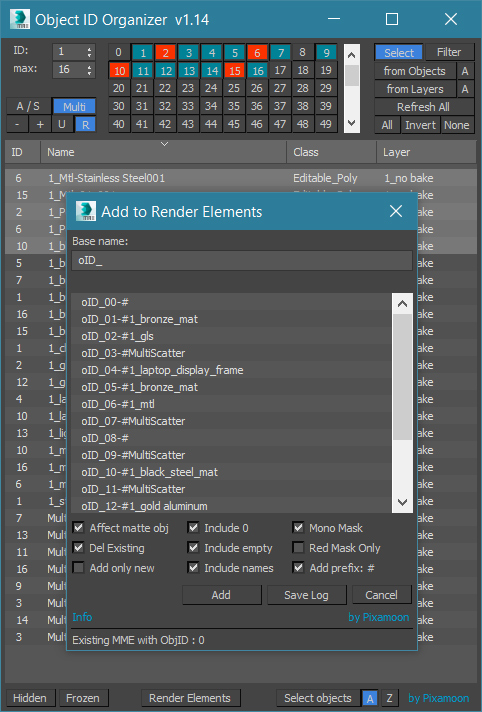Screen dimensions: 482x712
Task: Toggle the blue A sort button
Action: point(370,698)
